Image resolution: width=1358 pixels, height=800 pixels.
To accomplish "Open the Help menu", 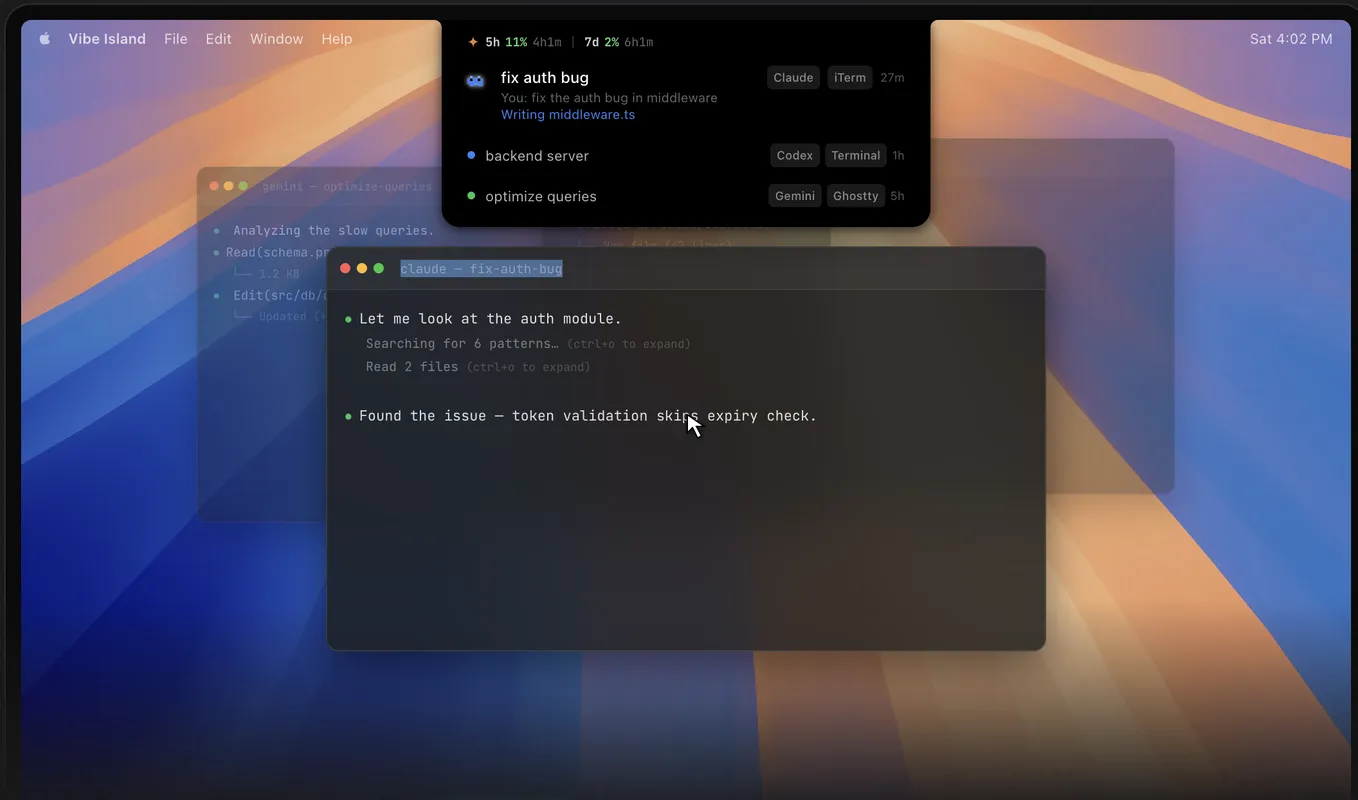I will tap(337, 39).
